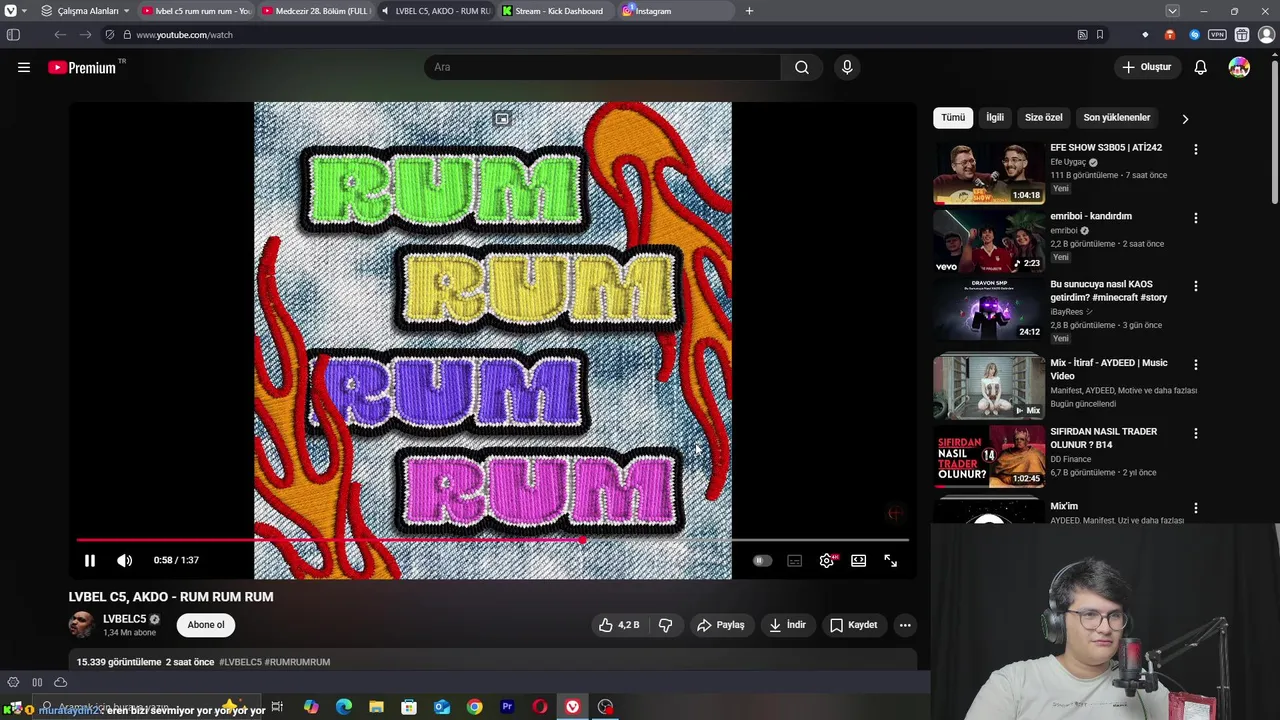Switch to the Medcezir 28. Bölüm tab
Image resolution: width=1280 pixels, height=720 pixels.
[314, 11]
